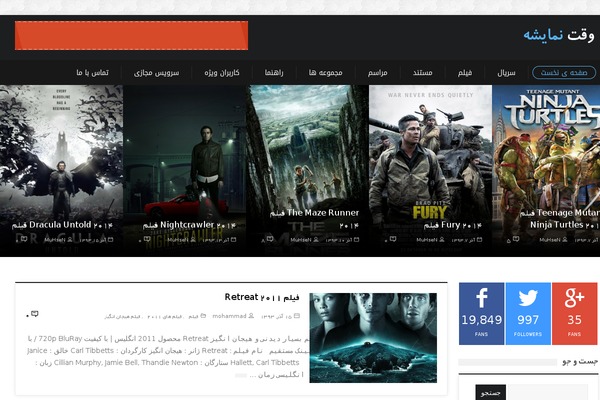Image resolution: width=600 pixels, height=400 pixels.
Task: Click user icon beside MuHseN on Fury
Action: pyautogui.click(x=442, y=240)
